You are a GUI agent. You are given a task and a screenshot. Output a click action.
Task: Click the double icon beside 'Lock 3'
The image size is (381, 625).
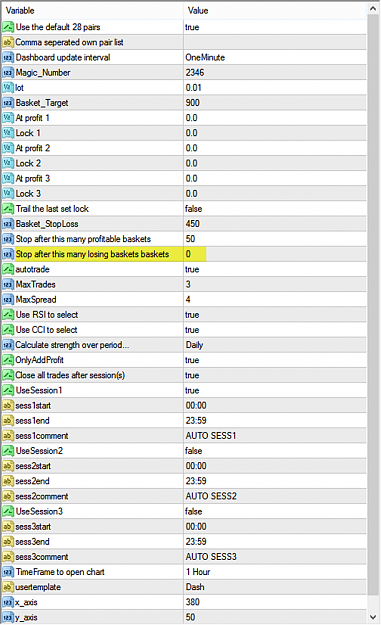click(x=8, y=194)
